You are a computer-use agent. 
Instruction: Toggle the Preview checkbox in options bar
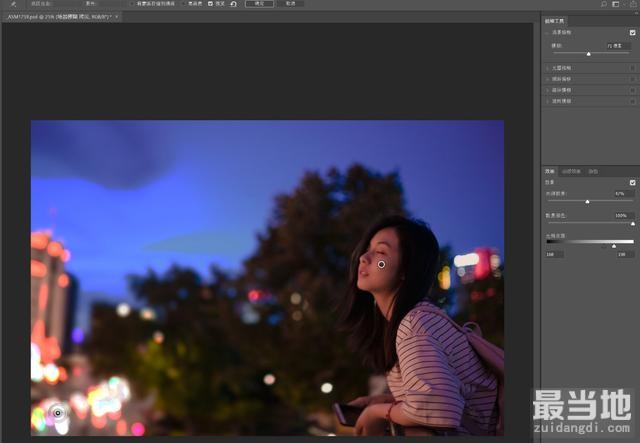pos(210,4)
